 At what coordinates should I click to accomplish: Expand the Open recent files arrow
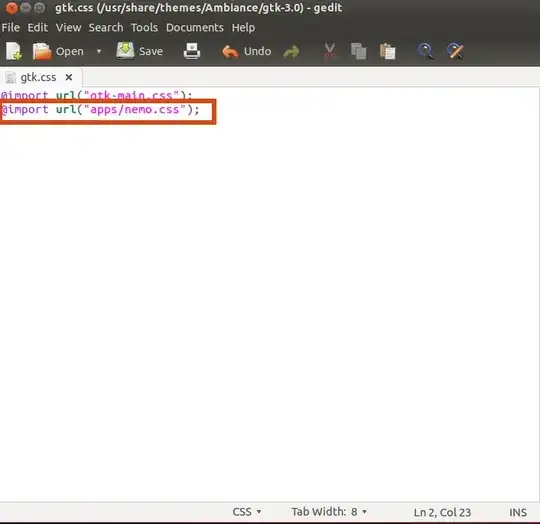coord(99,52)
